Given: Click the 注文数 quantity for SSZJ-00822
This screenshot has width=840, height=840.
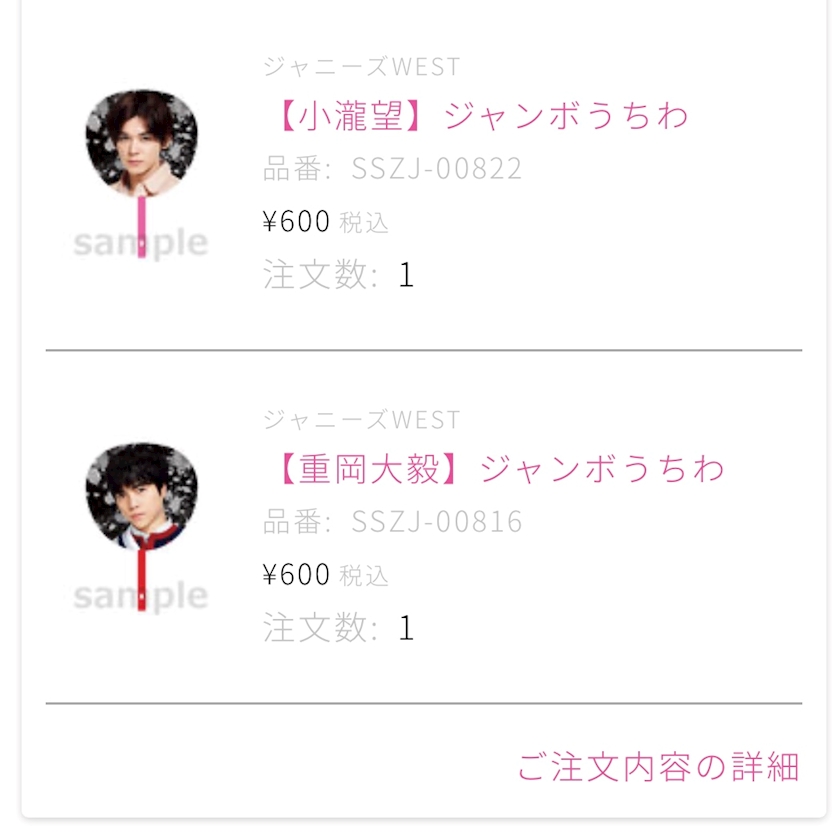Looking at the screenshot, I should (406, 275).
